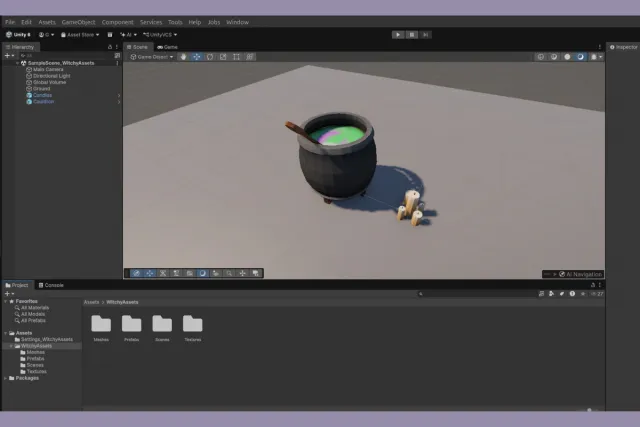Toggle first scene view shading mode icon
The width and height of the screenshot is (640, 427).
541,57
